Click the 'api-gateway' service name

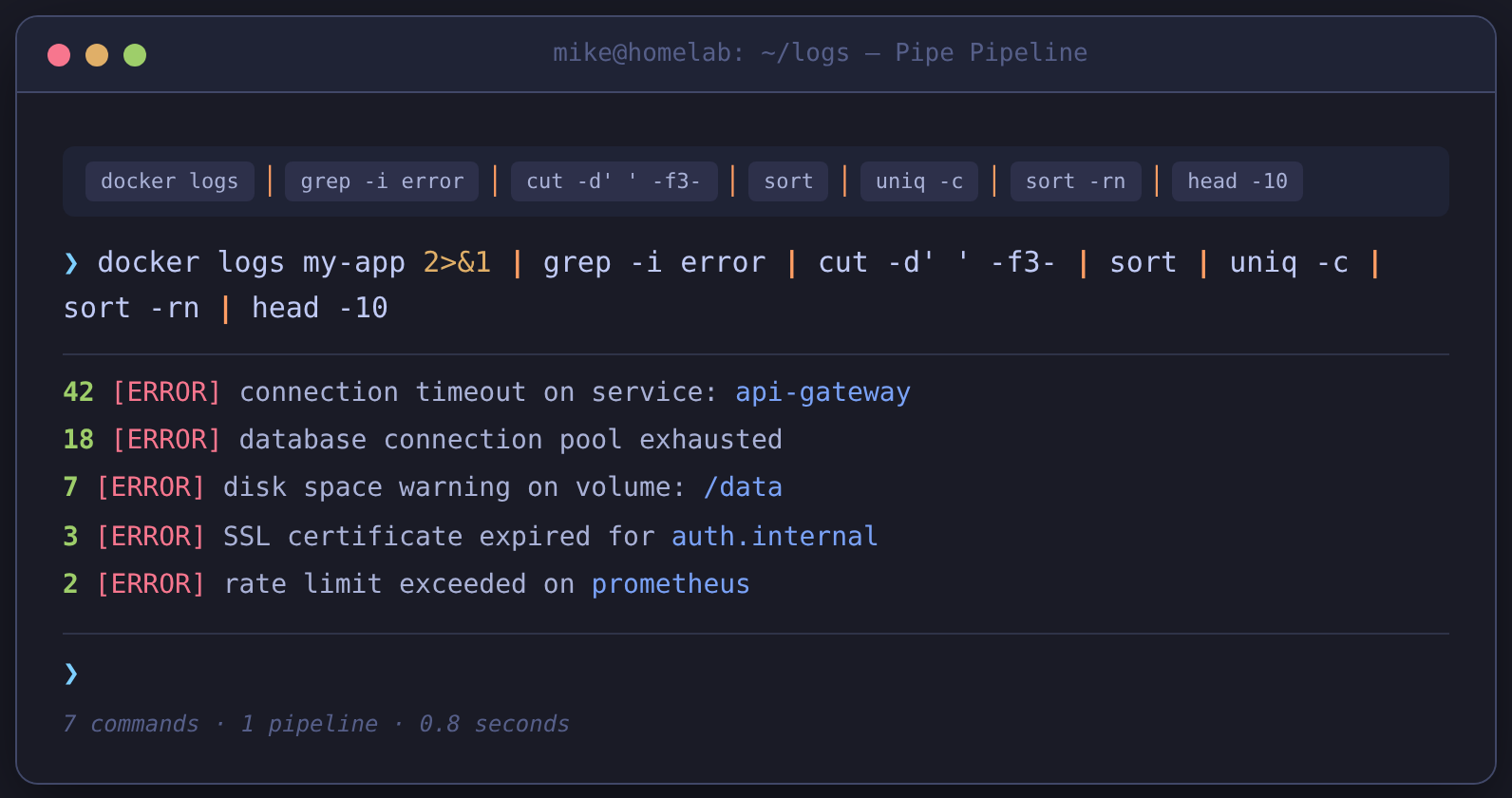(822, 392)
